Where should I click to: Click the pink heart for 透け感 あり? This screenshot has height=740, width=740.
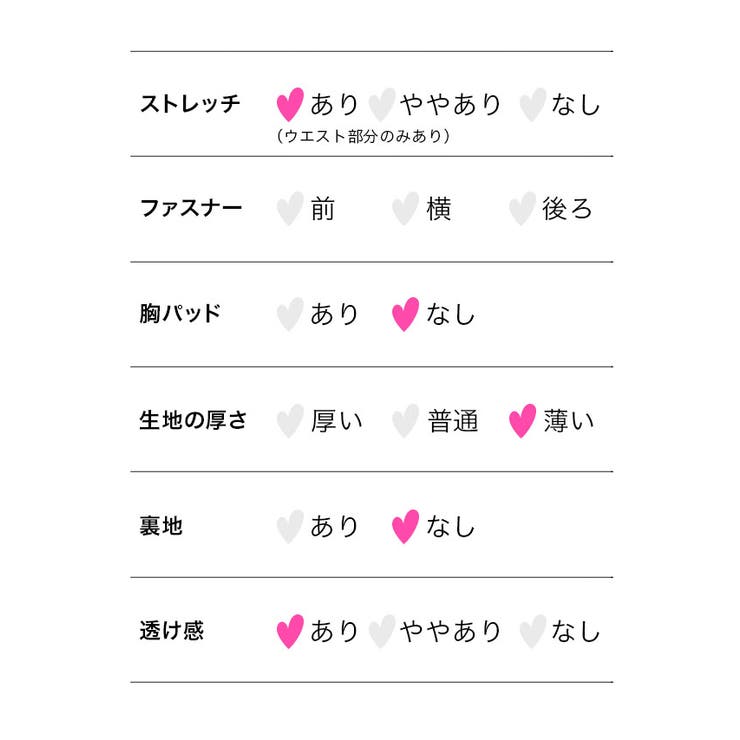290,631
